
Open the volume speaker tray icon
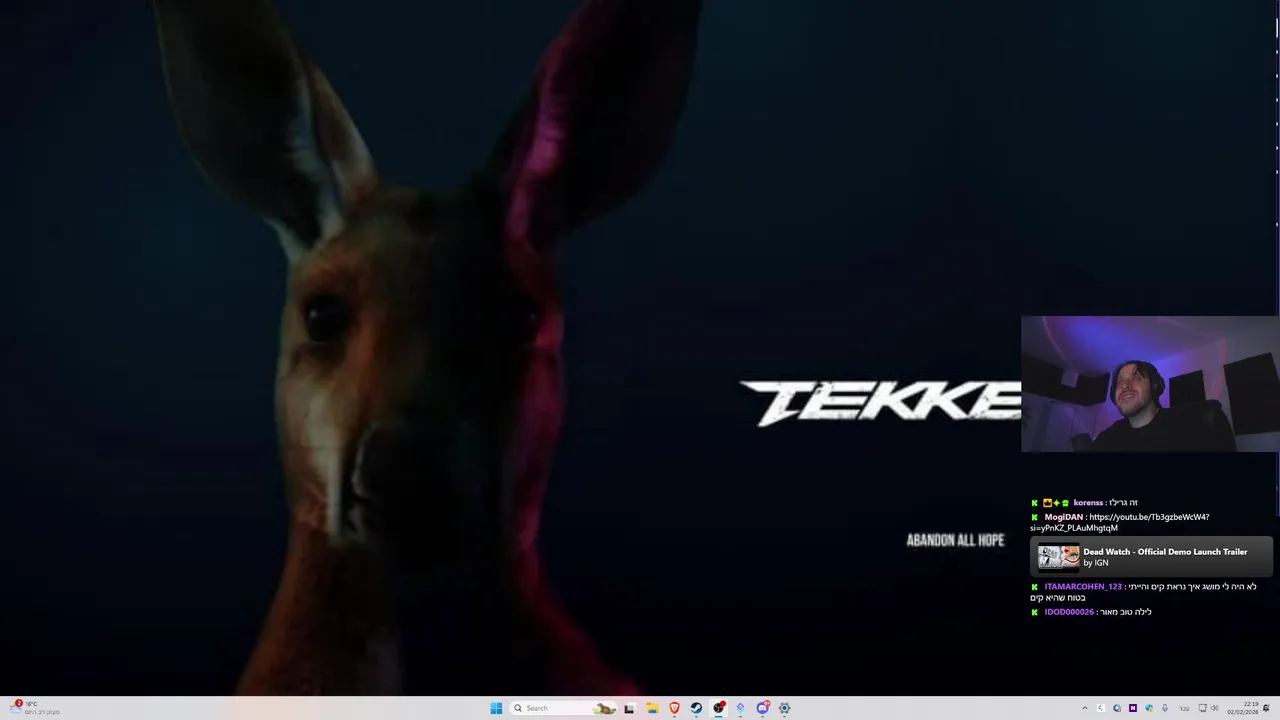(x=1215, y=708)
